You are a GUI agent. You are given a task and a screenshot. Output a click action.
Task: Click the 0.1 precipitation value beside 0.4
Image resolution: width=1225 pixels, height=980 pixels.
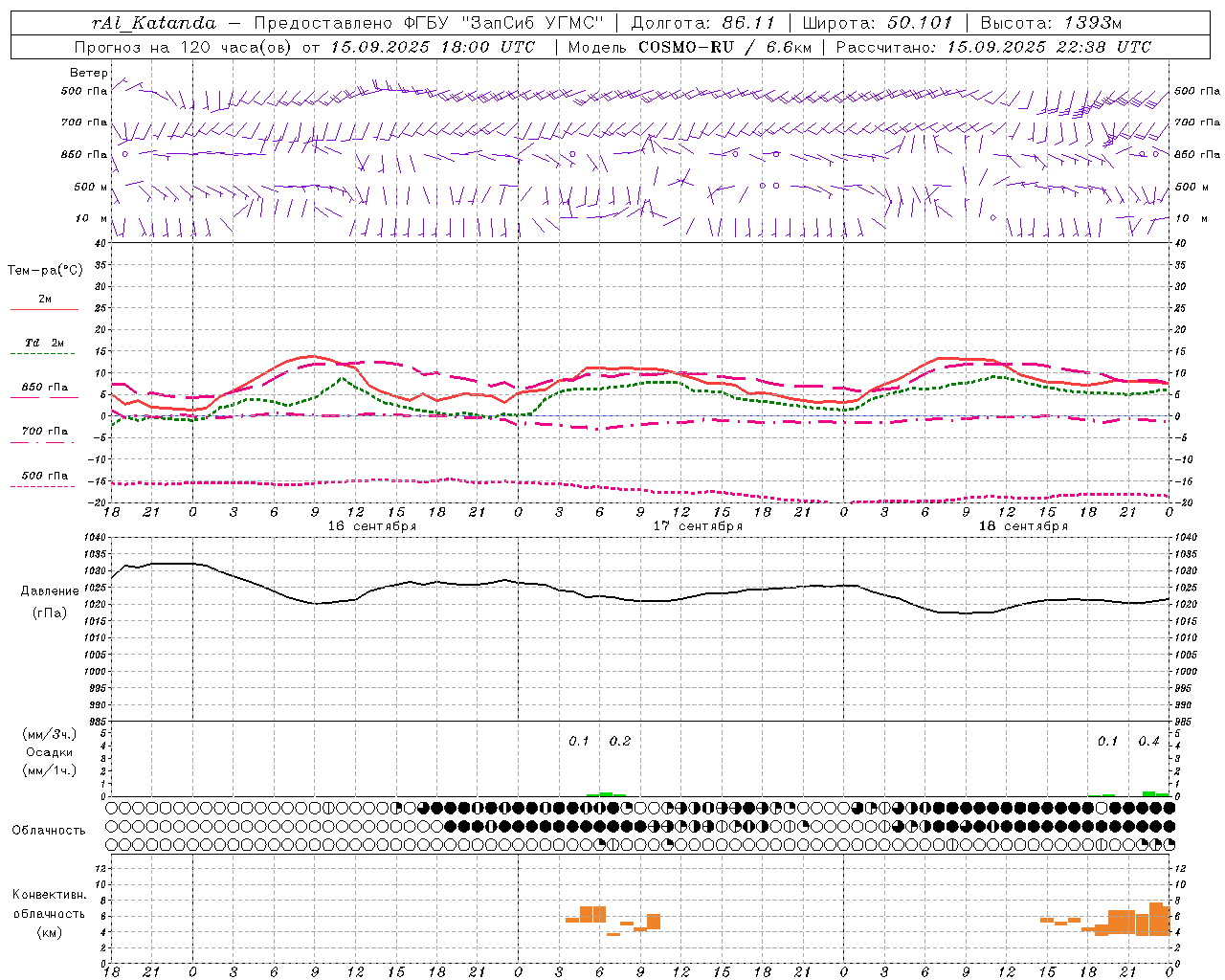click(1107, 741)
